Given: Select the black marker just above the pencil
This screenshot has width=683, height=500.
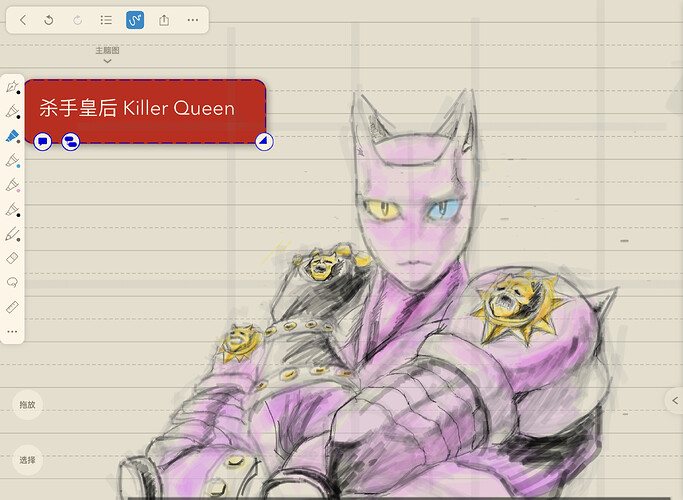Looking at the screenshot, I should [x=12, y=209].
